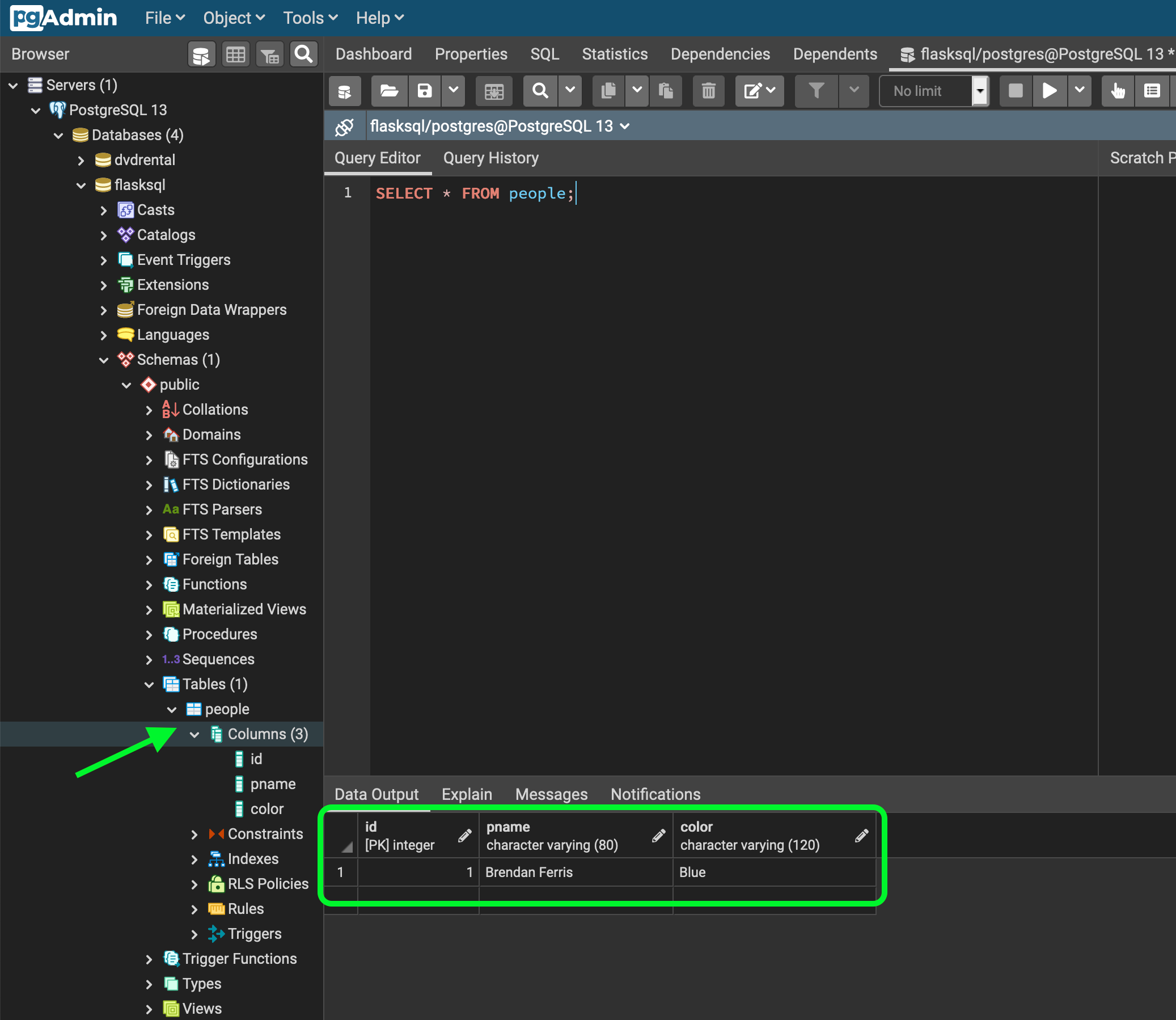
Task: Switch to the Messages tab
Action: click(551, 794)
